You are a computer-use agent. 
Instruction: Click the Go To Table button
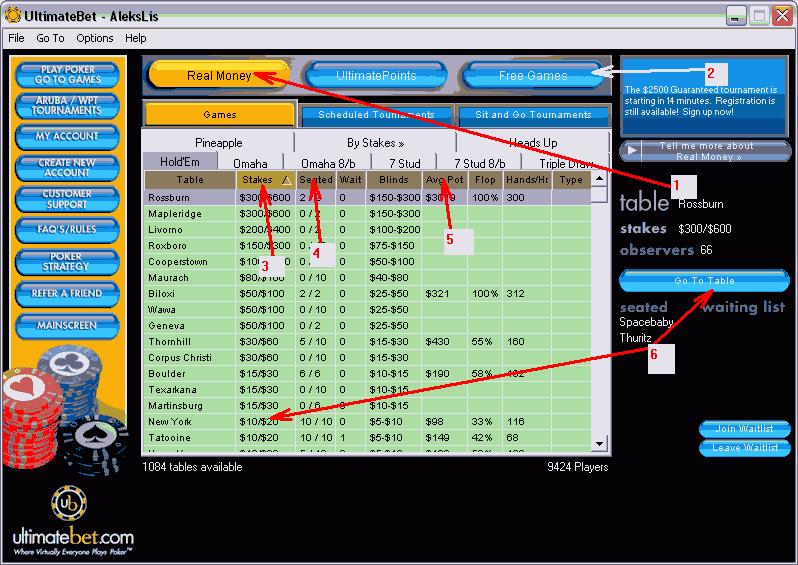click(x=704, y=281)
